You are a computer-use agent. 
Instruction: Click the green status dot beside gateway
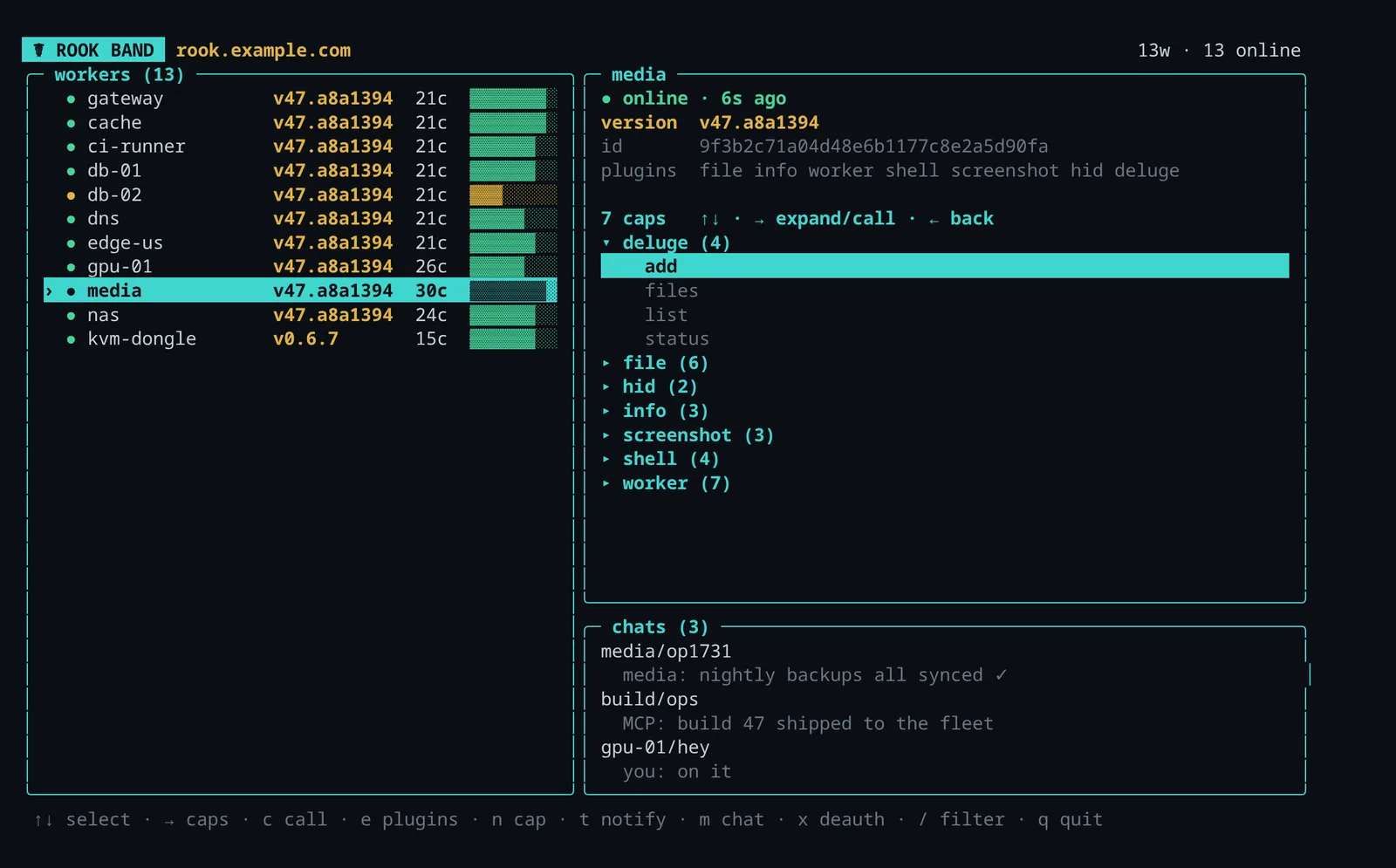pos(71,99)
